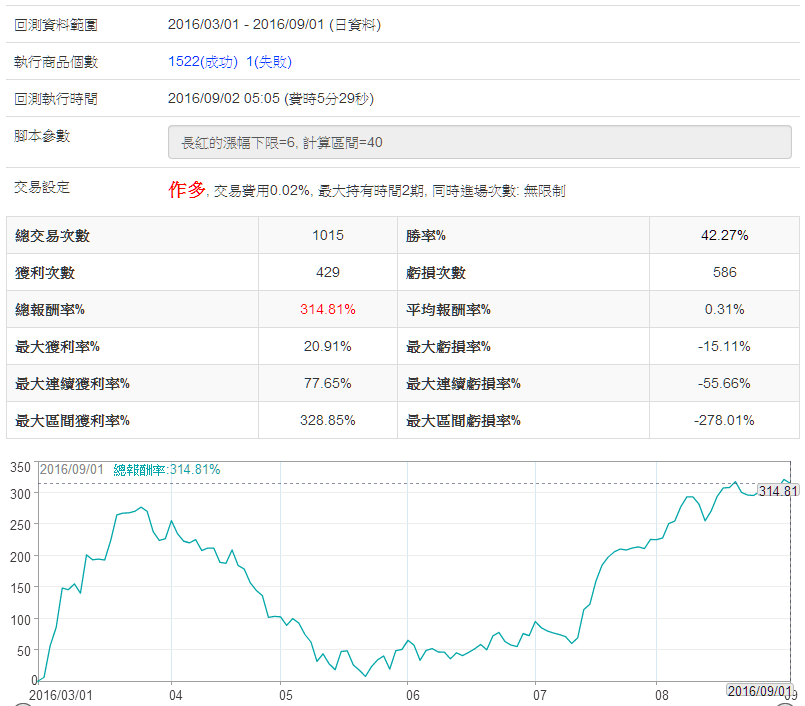Click the -15.11% maximum loss value
The width and height of the screenshot is (805, 706).
tap(724, 346)
